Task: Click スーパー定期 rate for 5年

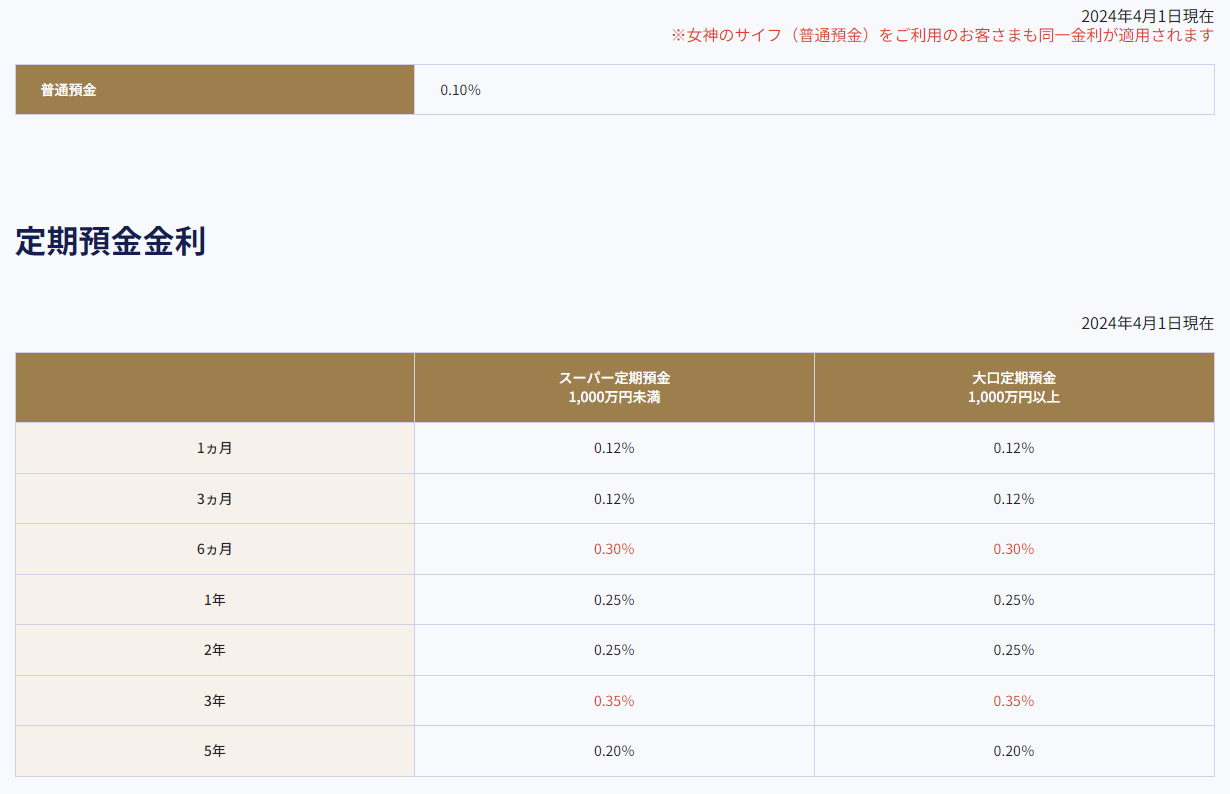Action: [614, 751]
